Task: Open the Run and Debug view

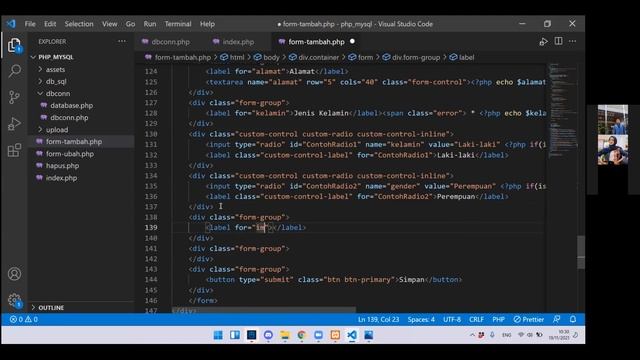Action: [14, 124]
